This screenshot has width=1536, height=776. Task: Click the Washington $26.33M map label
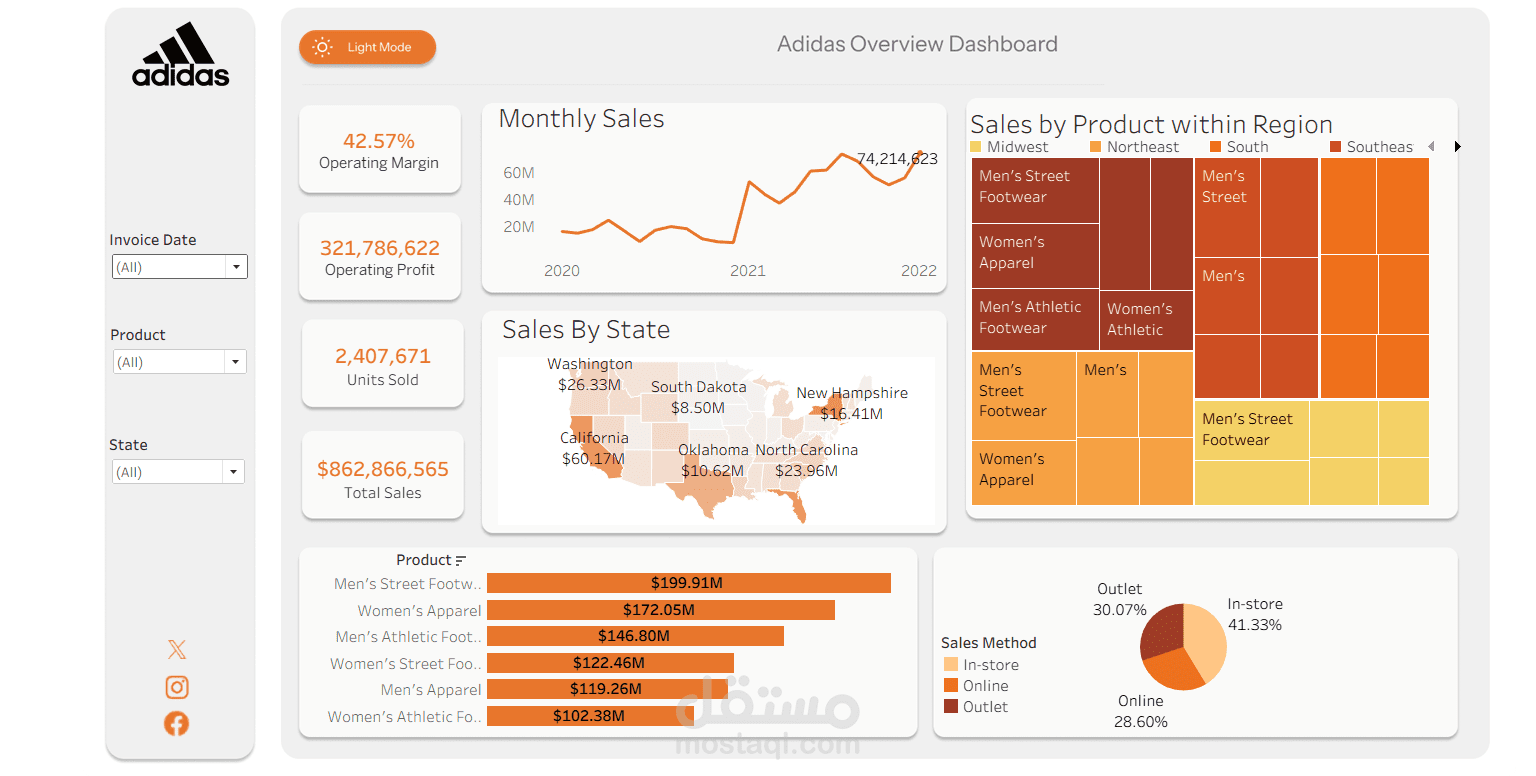[590, 374]
